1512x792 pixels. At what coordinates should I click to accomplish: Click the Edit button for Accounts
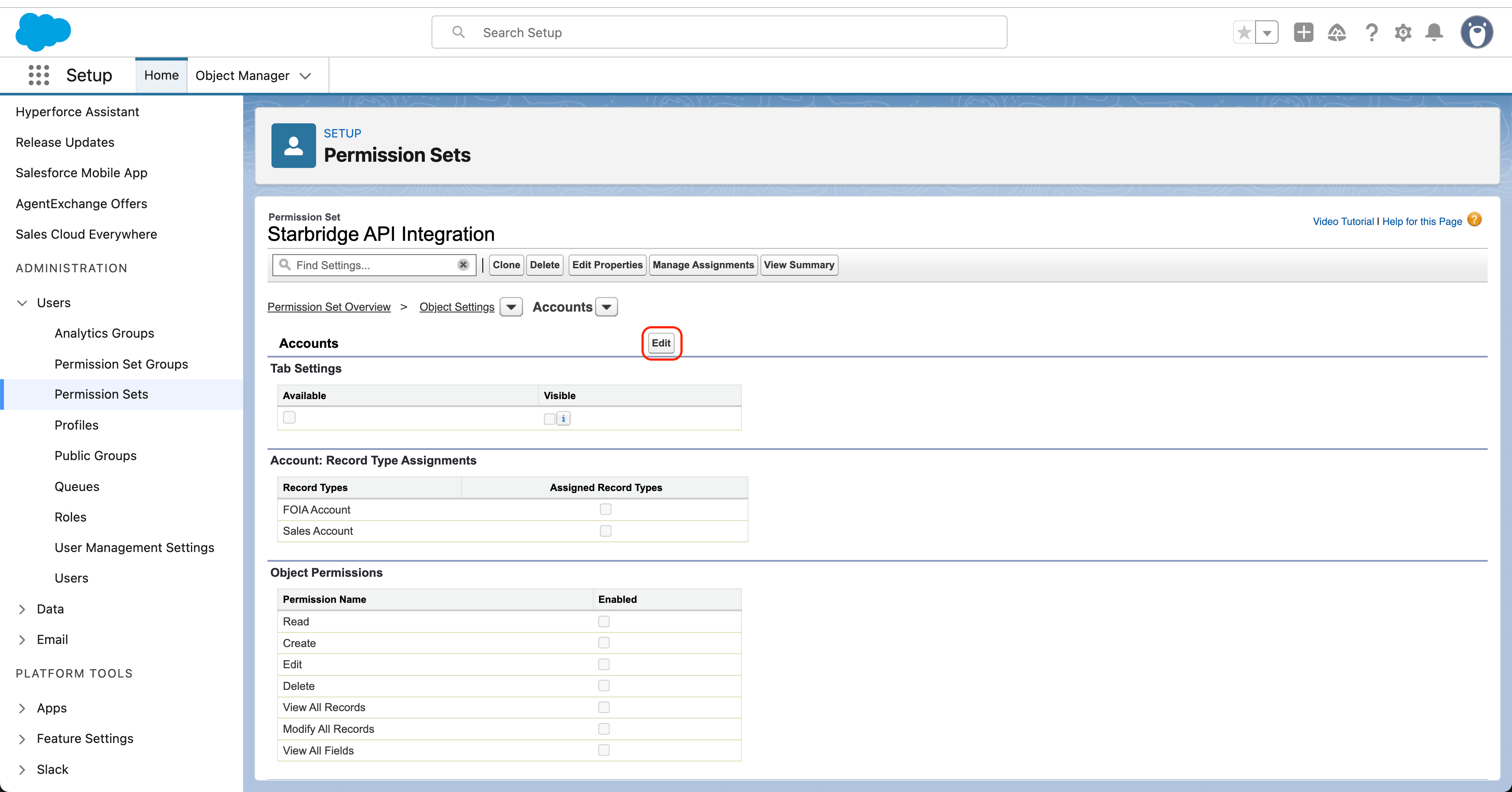pos(661,343)
